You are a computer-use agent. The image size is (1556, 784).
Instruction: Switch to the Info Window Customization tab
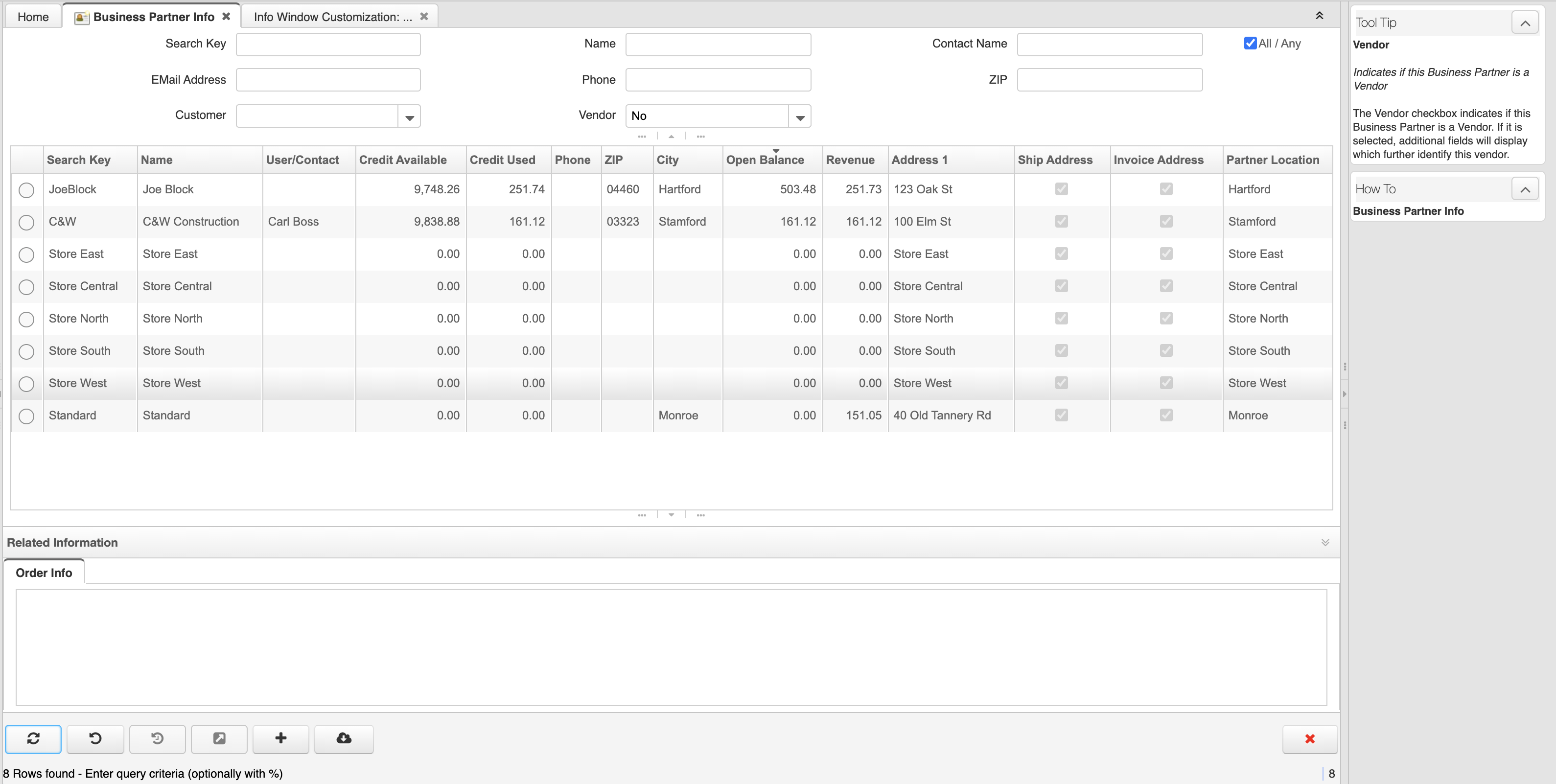[332, 17]
